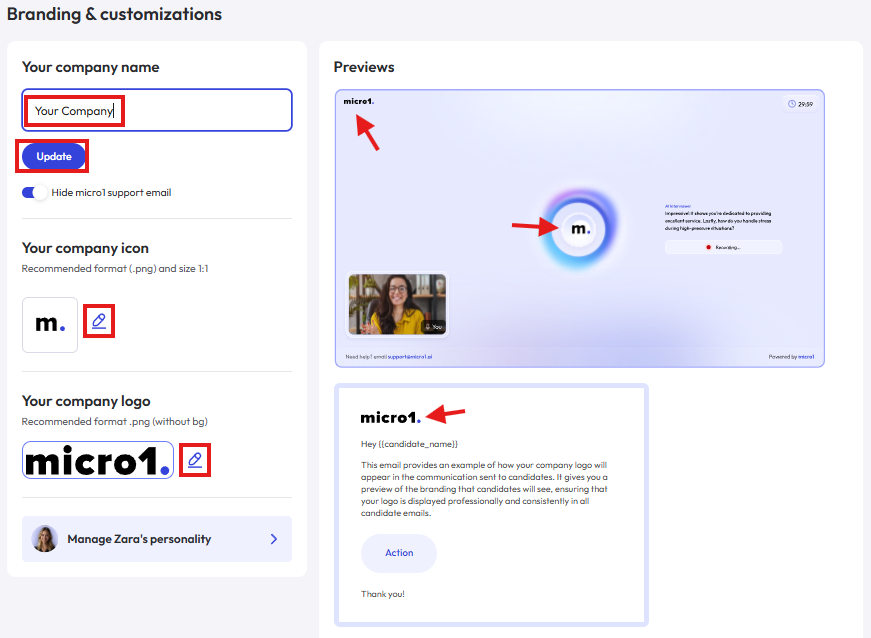Click the Your Company name input field
This screenshot has width=871, height=638.
point(156,110)
